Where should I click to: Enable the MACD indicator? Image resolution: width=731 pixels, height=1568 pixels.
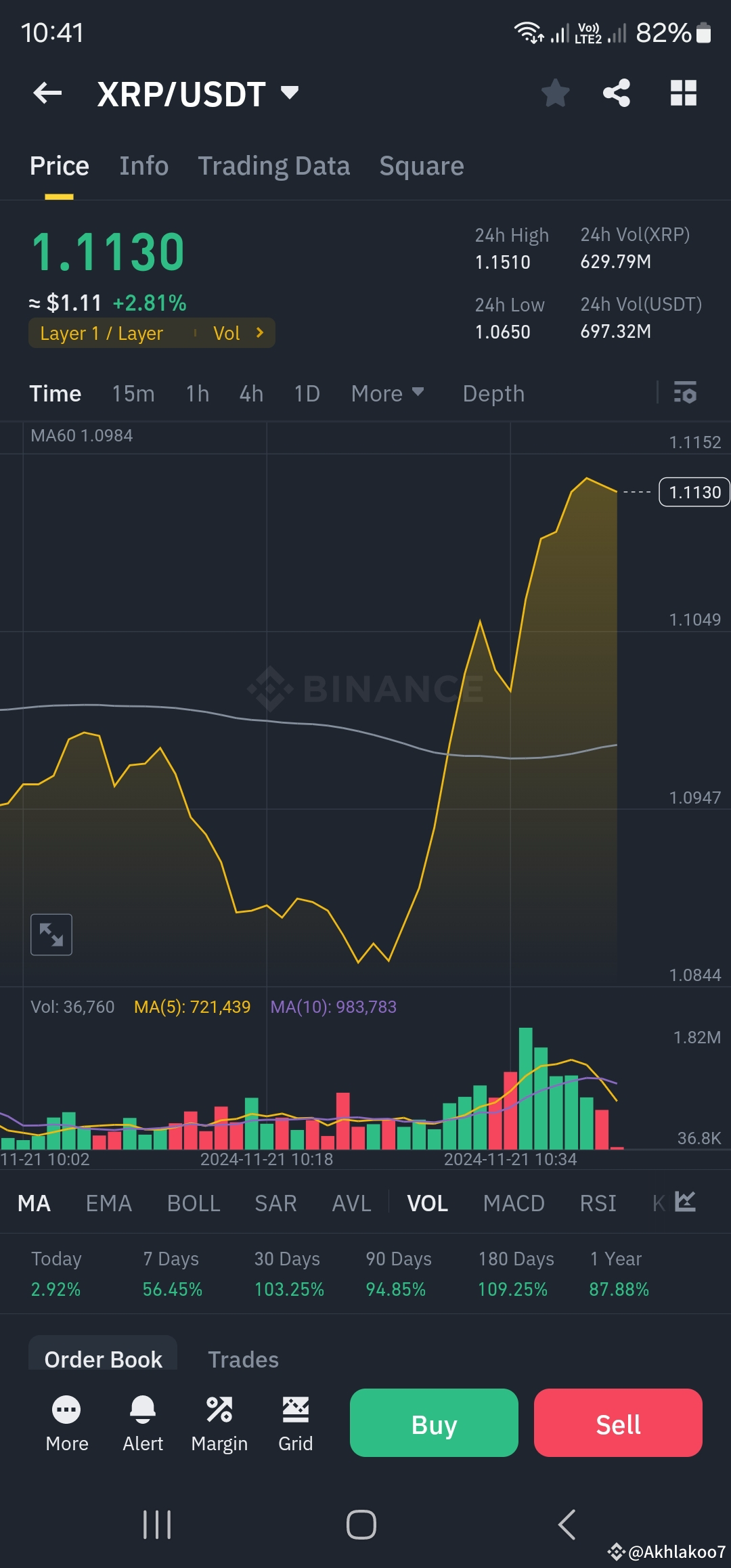[514, 1203]
